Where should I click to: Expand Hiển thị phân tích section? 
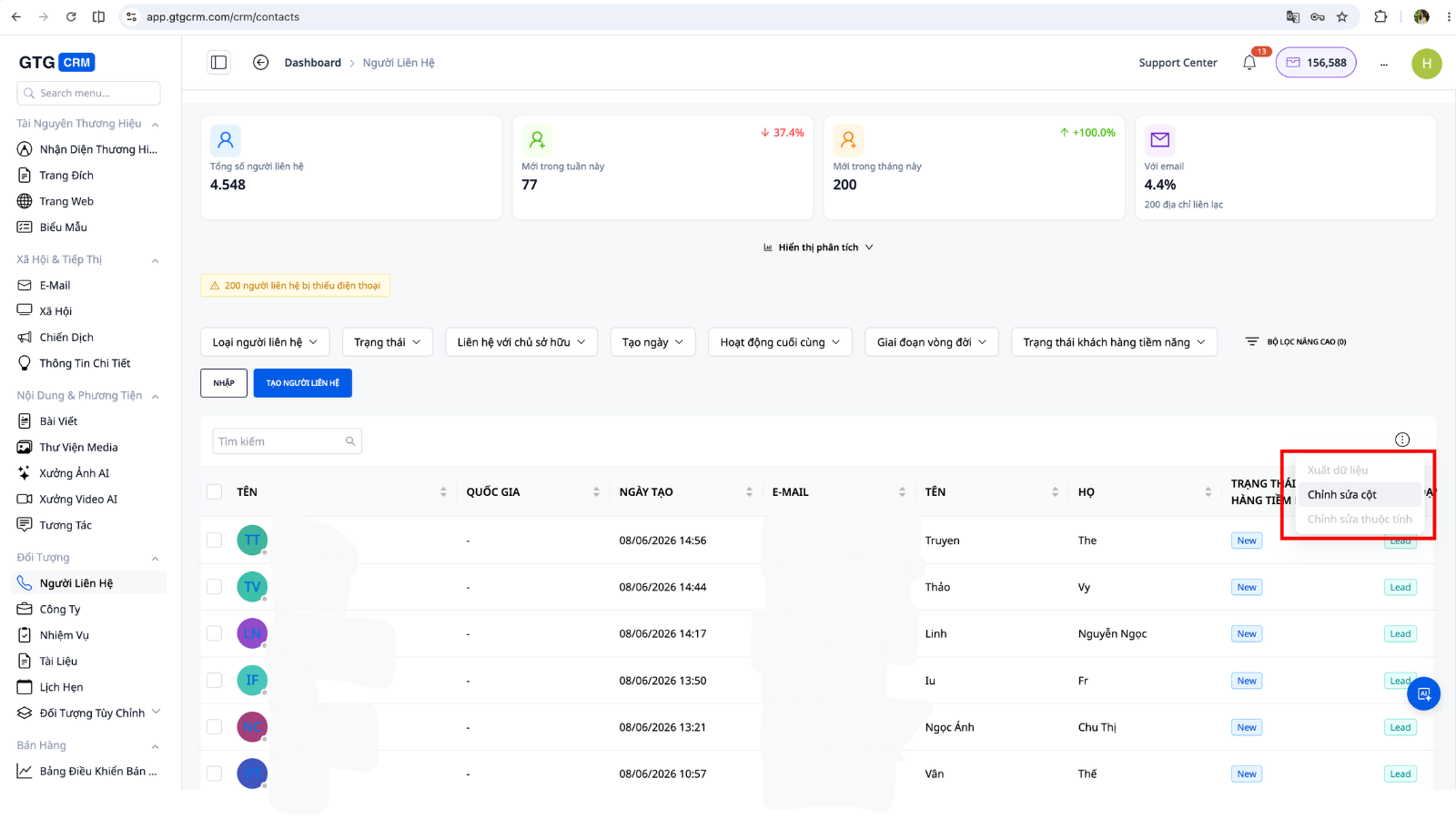click(x=818, y=248)
